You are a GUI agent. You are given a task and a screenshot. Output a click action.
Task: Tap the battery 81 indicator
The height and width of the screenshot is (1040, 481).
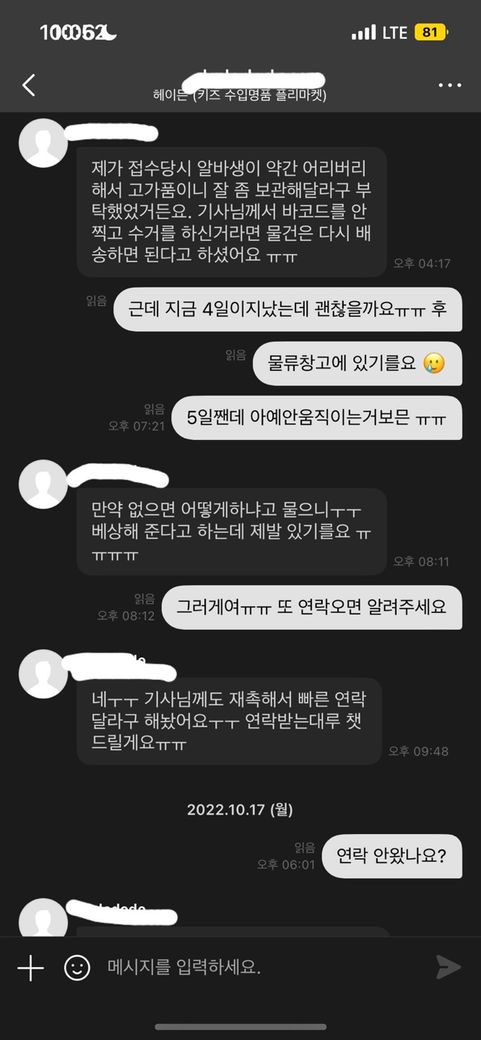pos(431,32)
